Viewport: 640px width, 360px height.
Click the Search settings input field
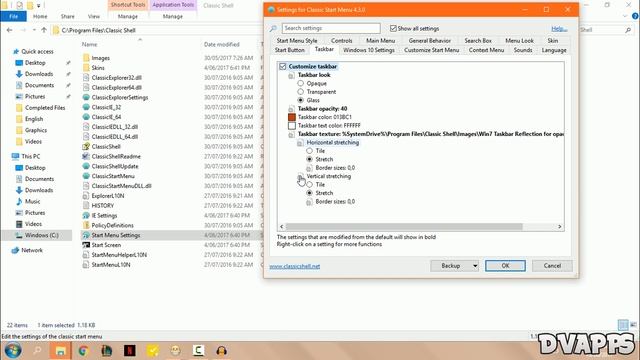point(331,28)
